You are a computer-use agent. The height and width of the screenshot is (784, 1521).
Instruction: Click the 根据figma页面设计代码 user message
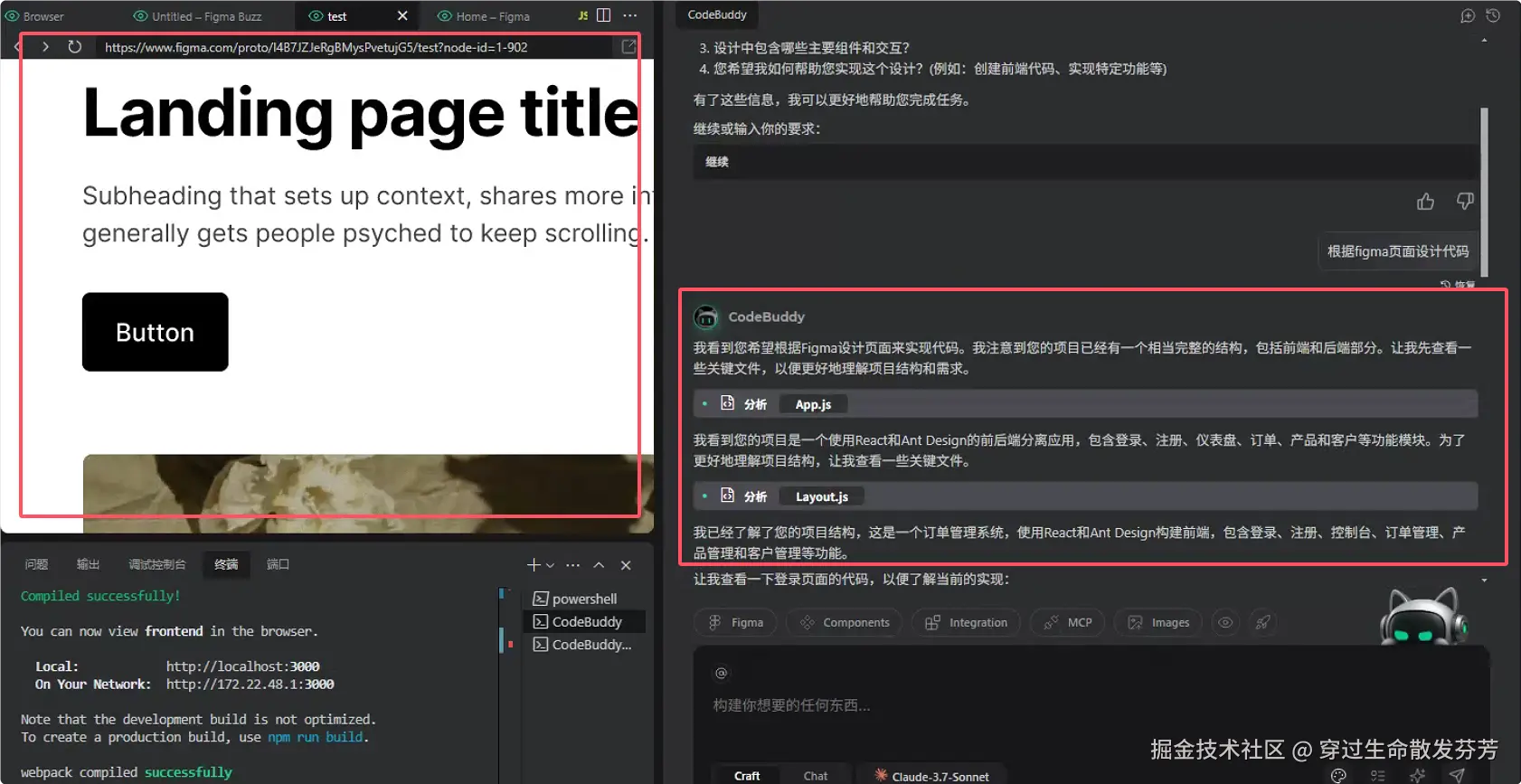click(1398, 251)
